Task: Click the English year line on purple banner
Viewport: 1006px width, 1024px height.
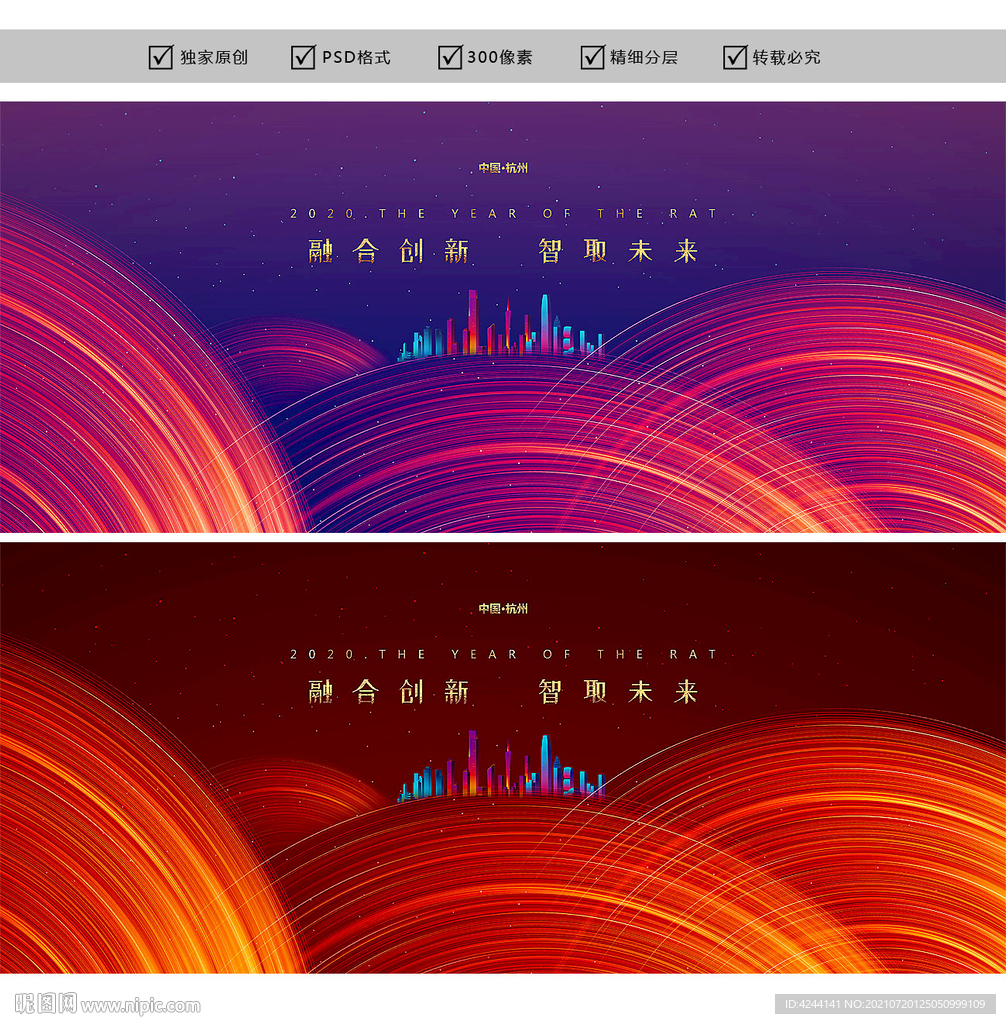Action: tap(504, 214)
